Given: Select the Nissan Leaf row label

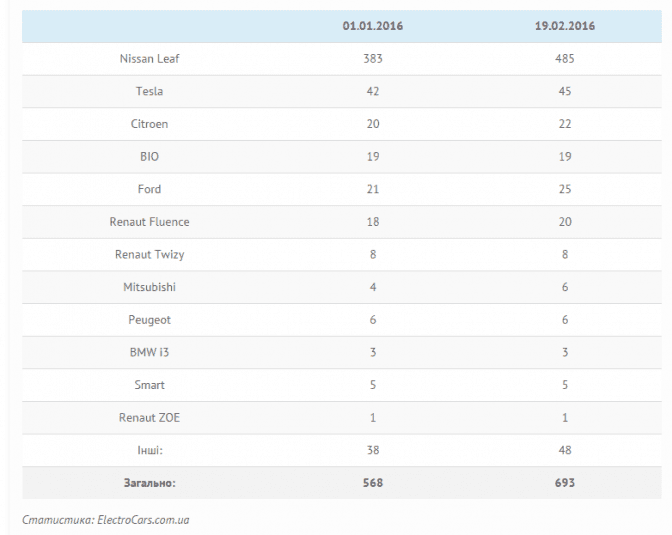Looking at the screenshot, I should coord(149,59).
